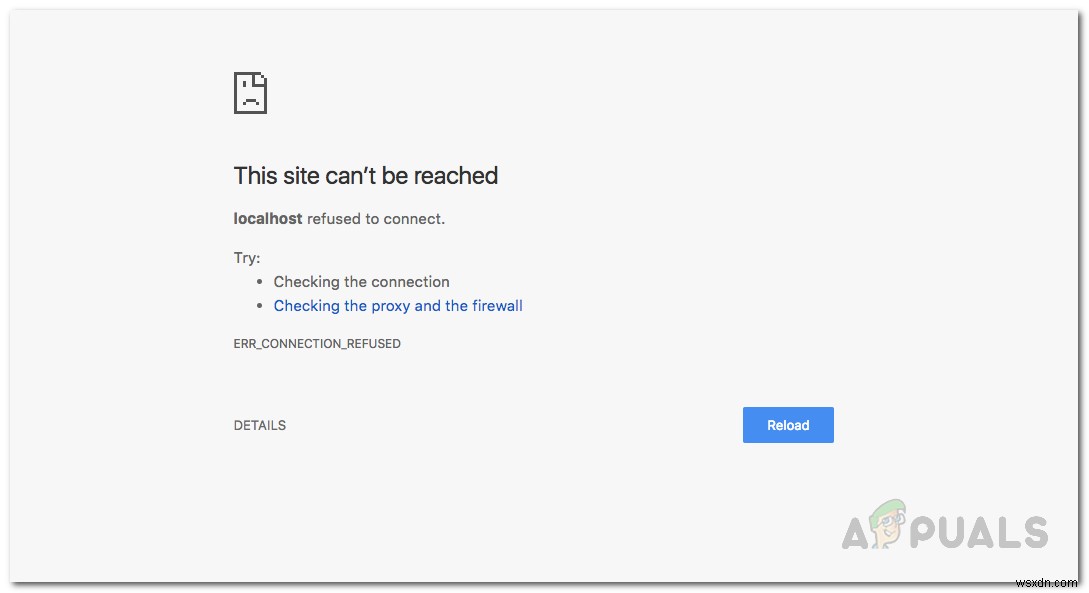
Task: Click the left eye of the sad-face icon
Action: pos(244,84)
